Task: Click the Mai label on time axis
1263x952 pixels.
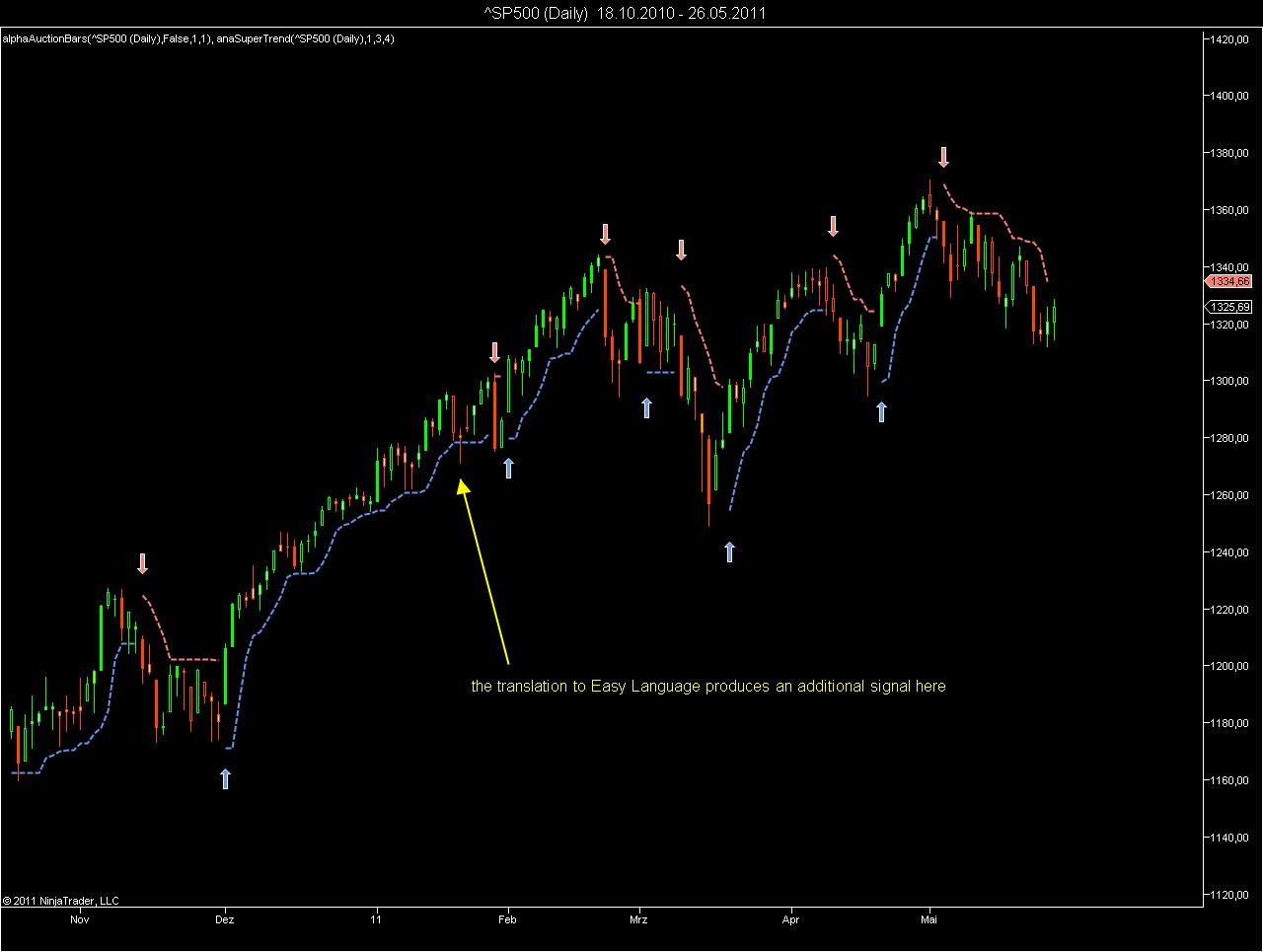Action: pyautogui.click(x=929, y=919)
